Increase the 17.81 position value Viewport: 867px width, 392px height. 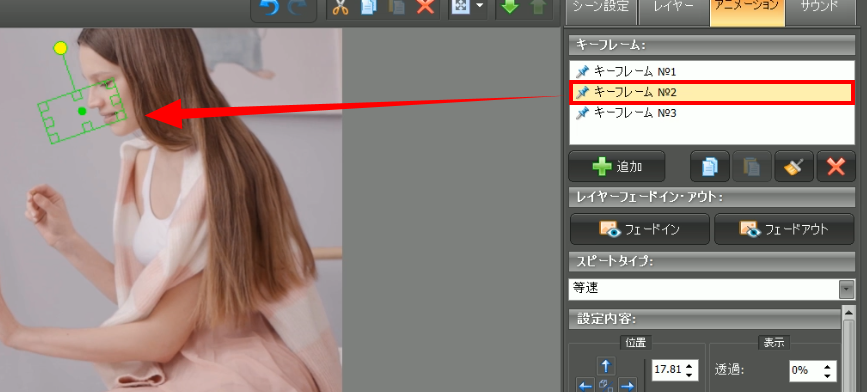(689, 366)
